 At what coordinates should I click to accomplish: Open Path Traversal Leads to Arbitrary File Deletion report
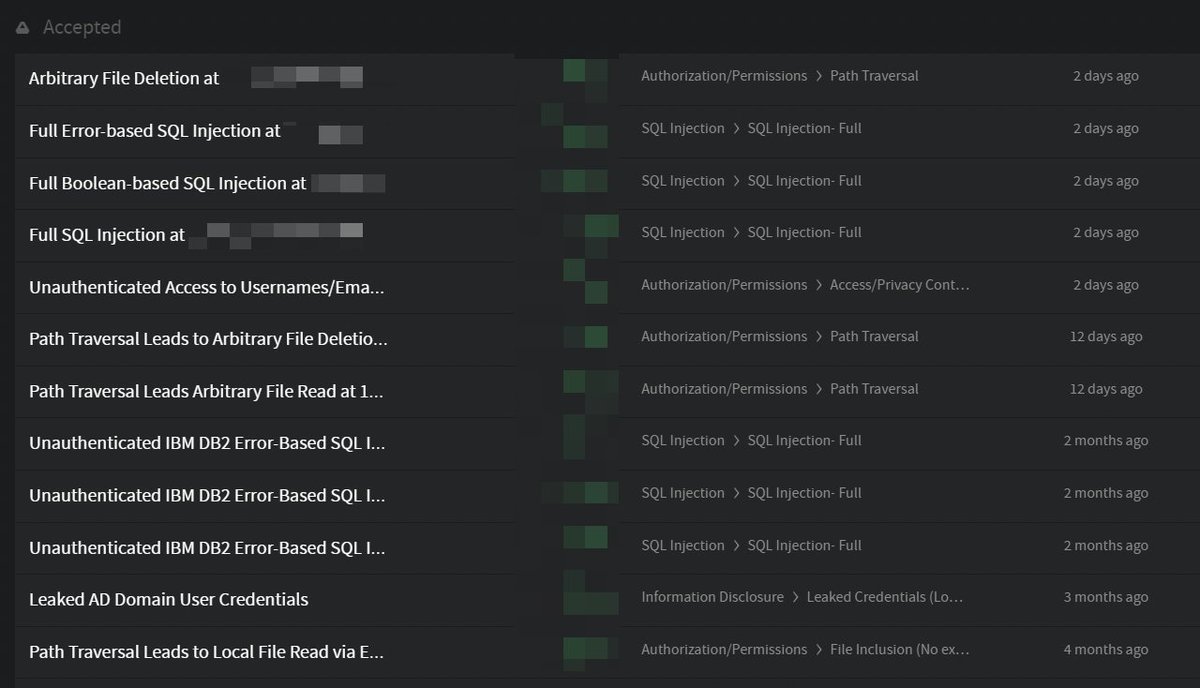pos(208,339)
